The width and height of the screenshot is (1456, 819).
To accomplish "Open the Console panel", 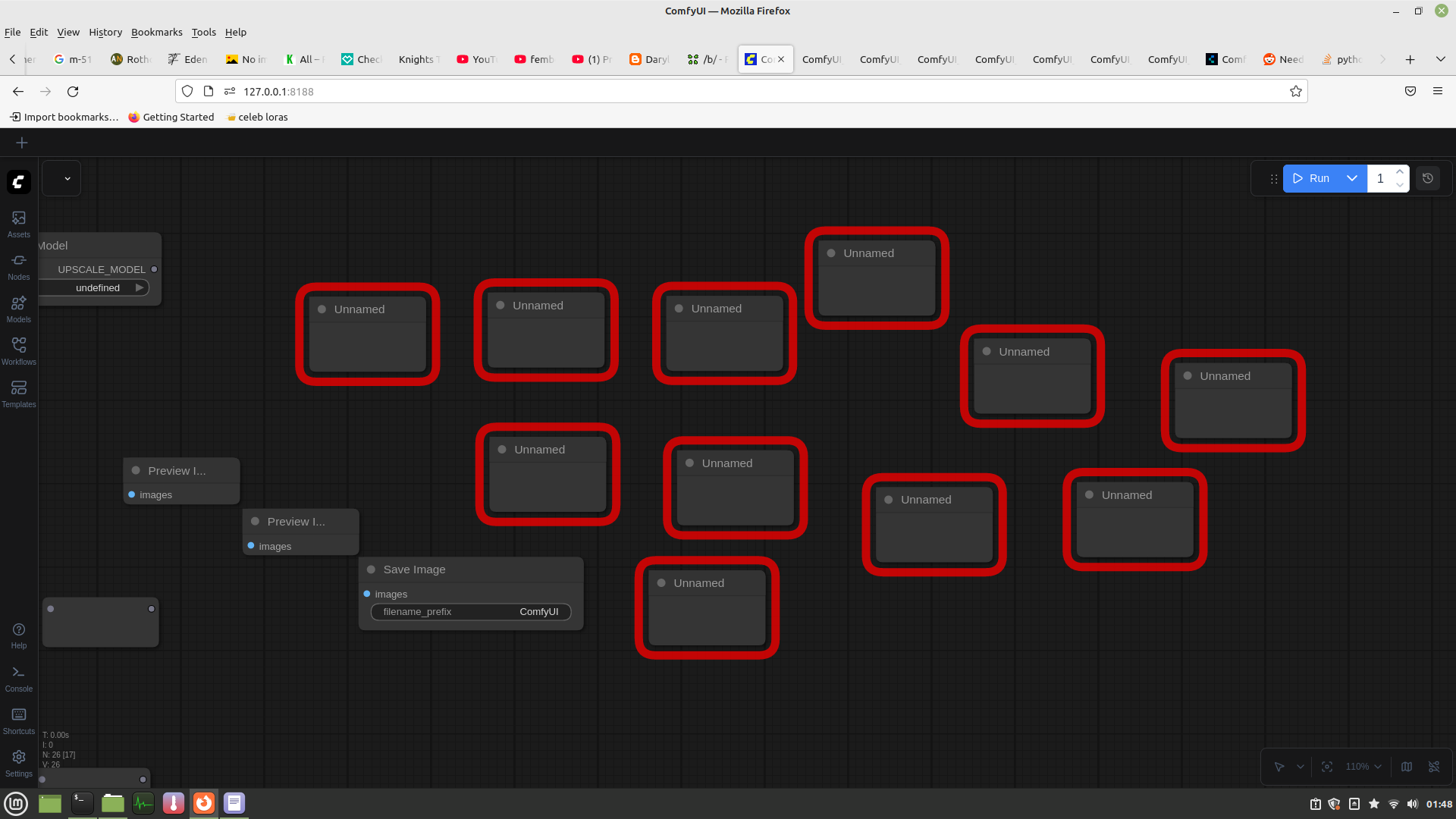I will 19,678.
